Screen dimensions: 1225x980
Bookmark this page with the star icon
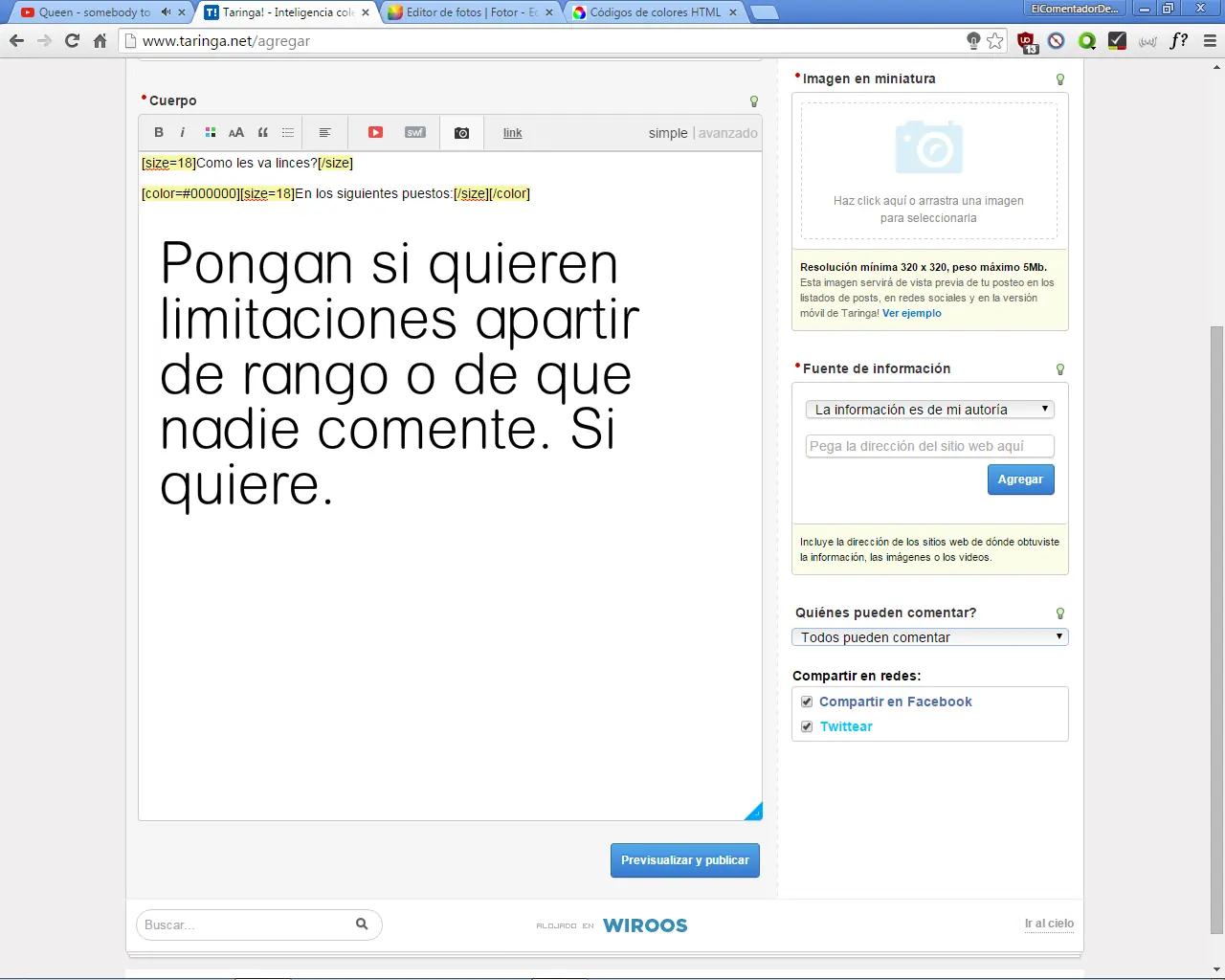coord(995,40)
